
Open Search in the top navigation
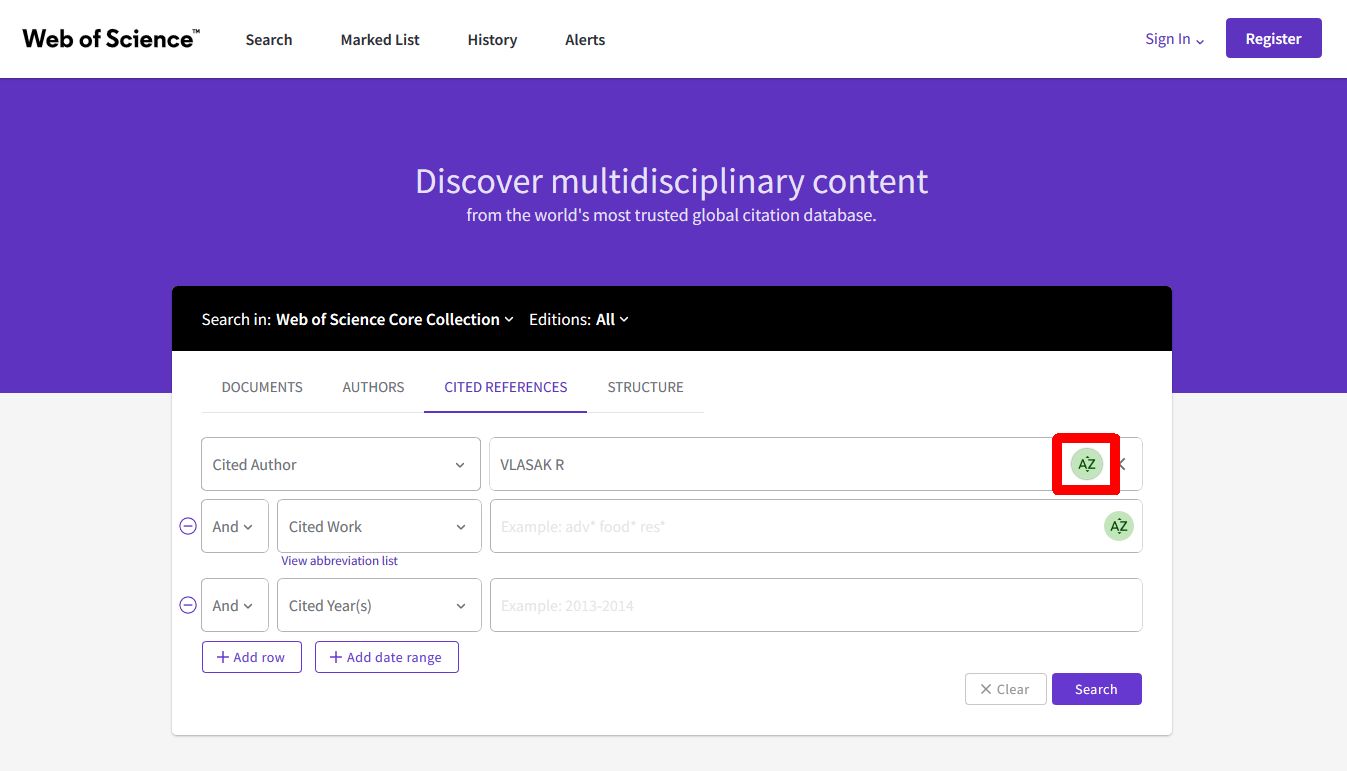(269, 40)
